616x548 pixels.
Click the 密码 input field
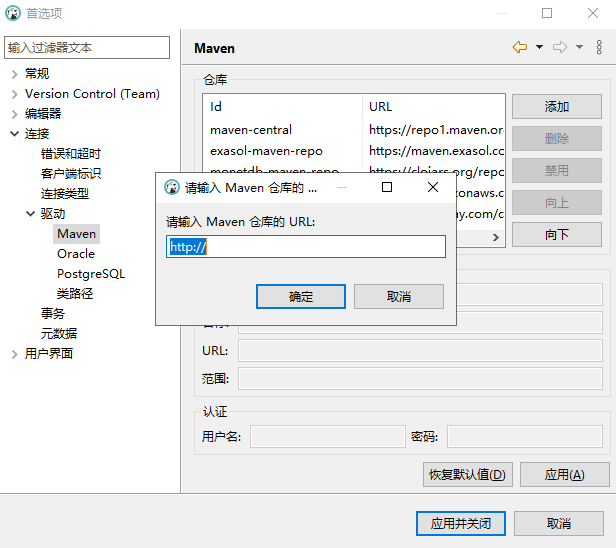point(525,436)
